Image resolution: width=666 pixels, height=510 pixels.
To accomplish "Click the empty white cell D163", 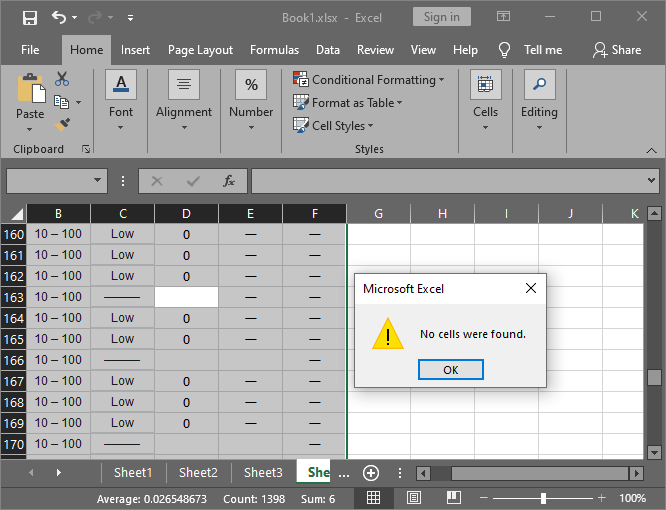I will coord(186,297).
